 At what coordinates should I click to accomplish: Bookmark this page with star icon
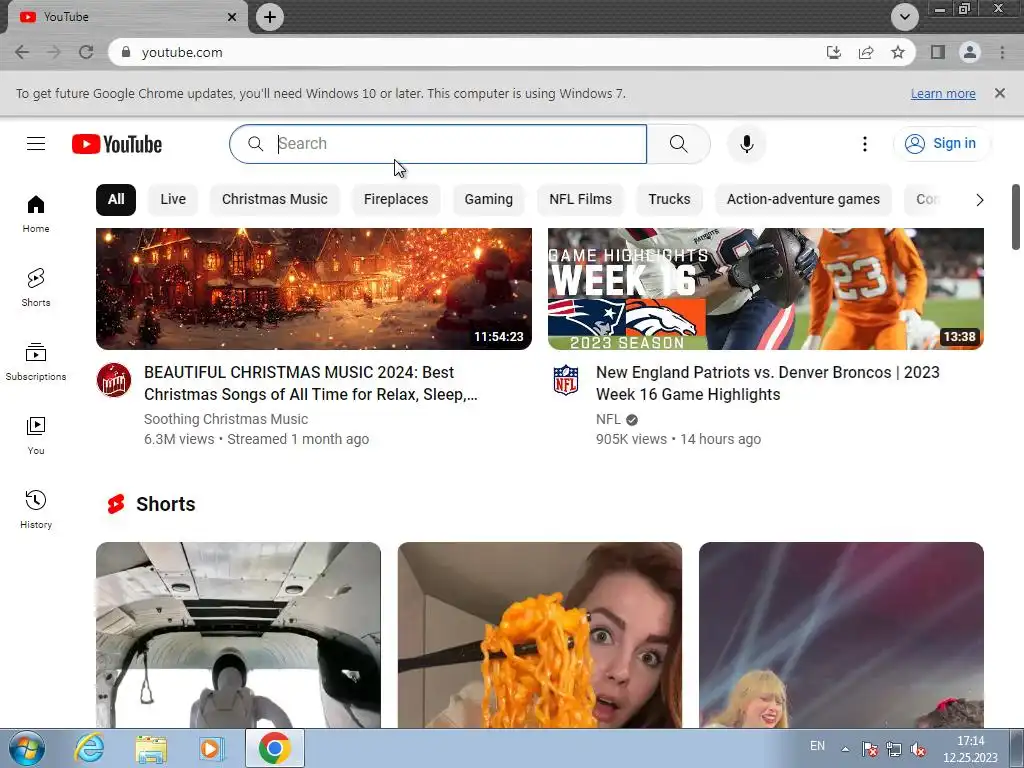pyautogui.click(x=898, y=52)
